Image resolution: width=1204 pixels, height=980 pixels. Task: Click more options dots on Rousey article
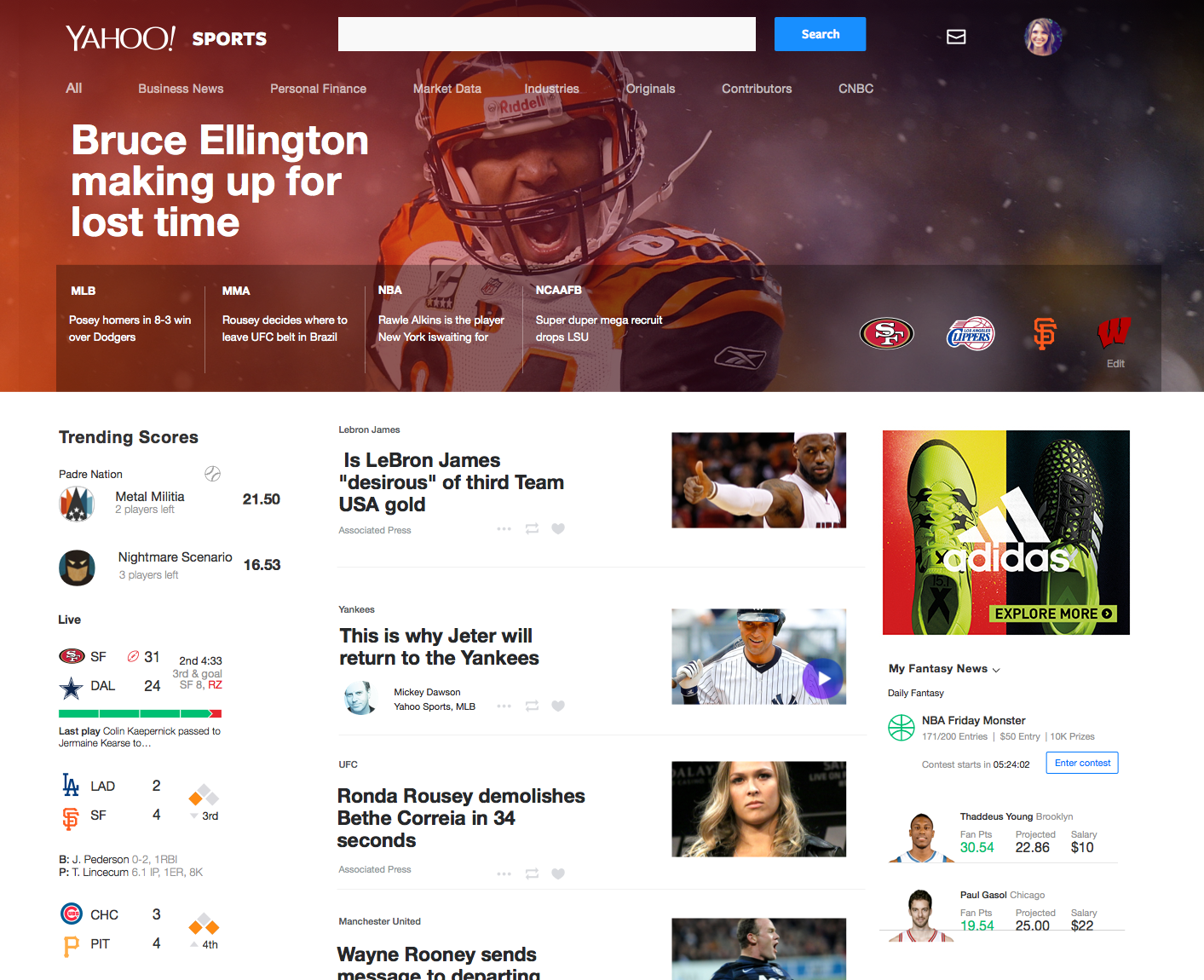click(504, 873)
